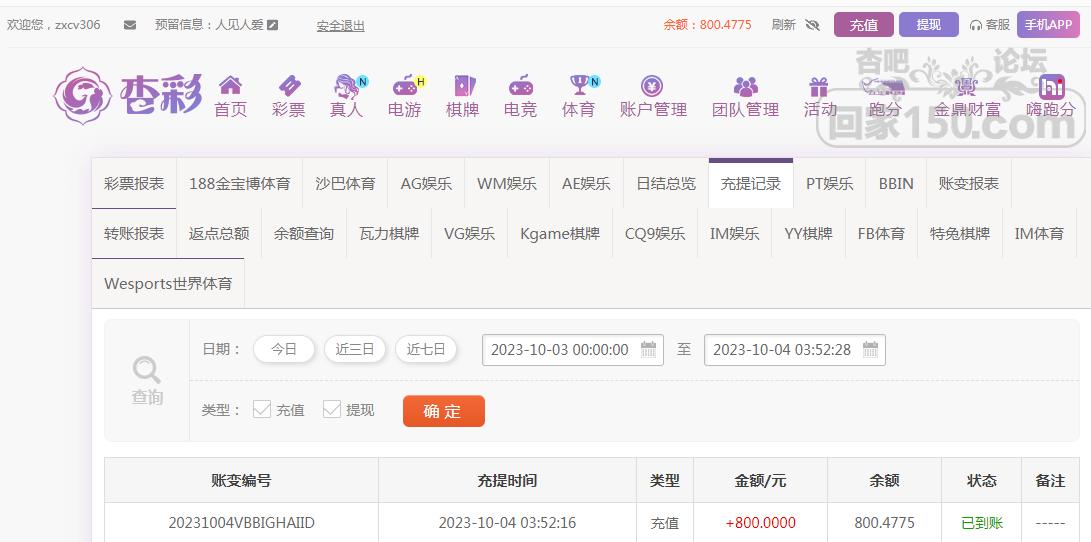Open the 电游 gamepad icon
Viewport: 1091px width, 542px height.
(x=405, y=86)
